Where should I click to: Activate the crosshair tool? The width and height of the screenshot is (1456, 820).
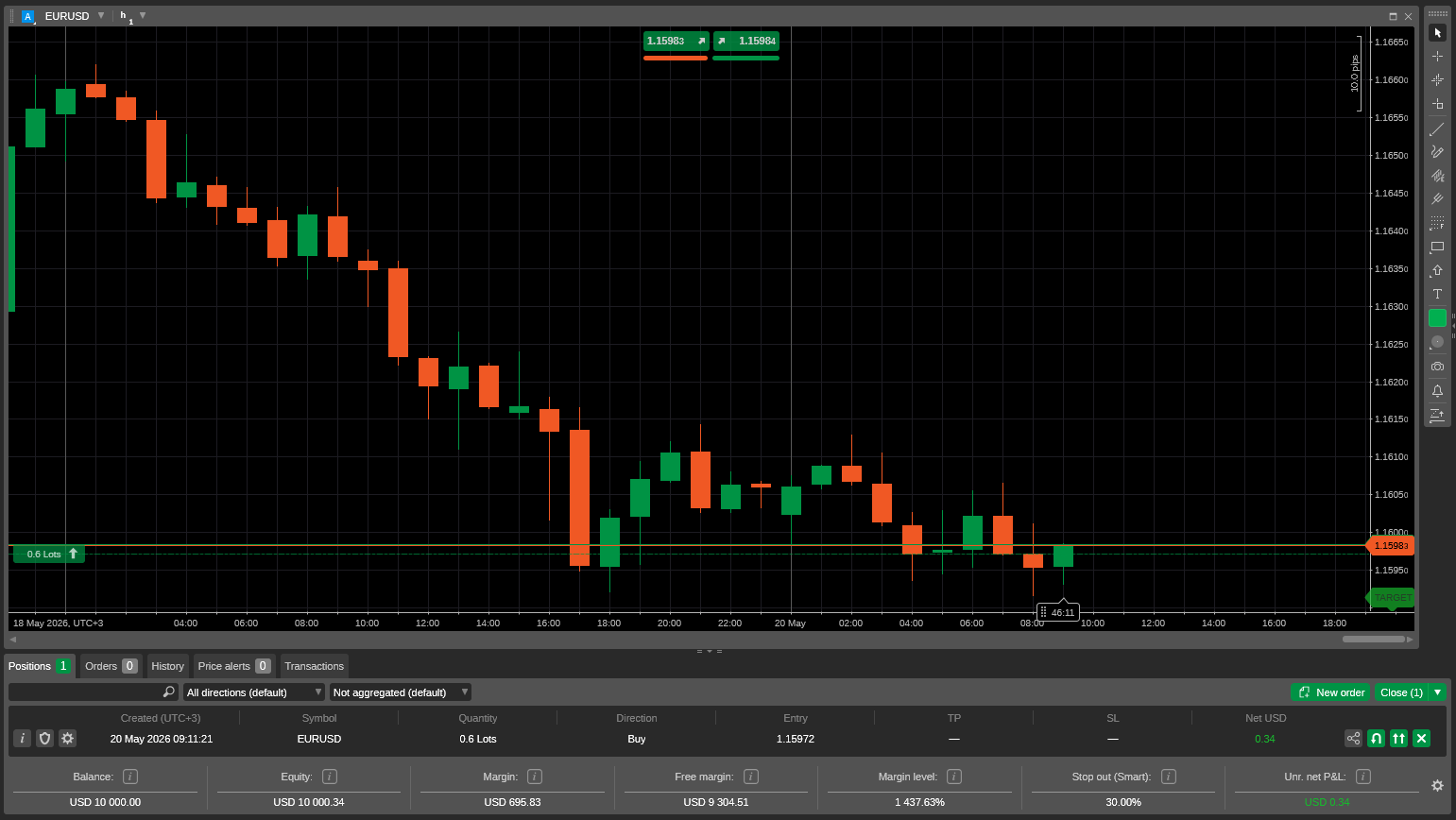coord(1437,57)
